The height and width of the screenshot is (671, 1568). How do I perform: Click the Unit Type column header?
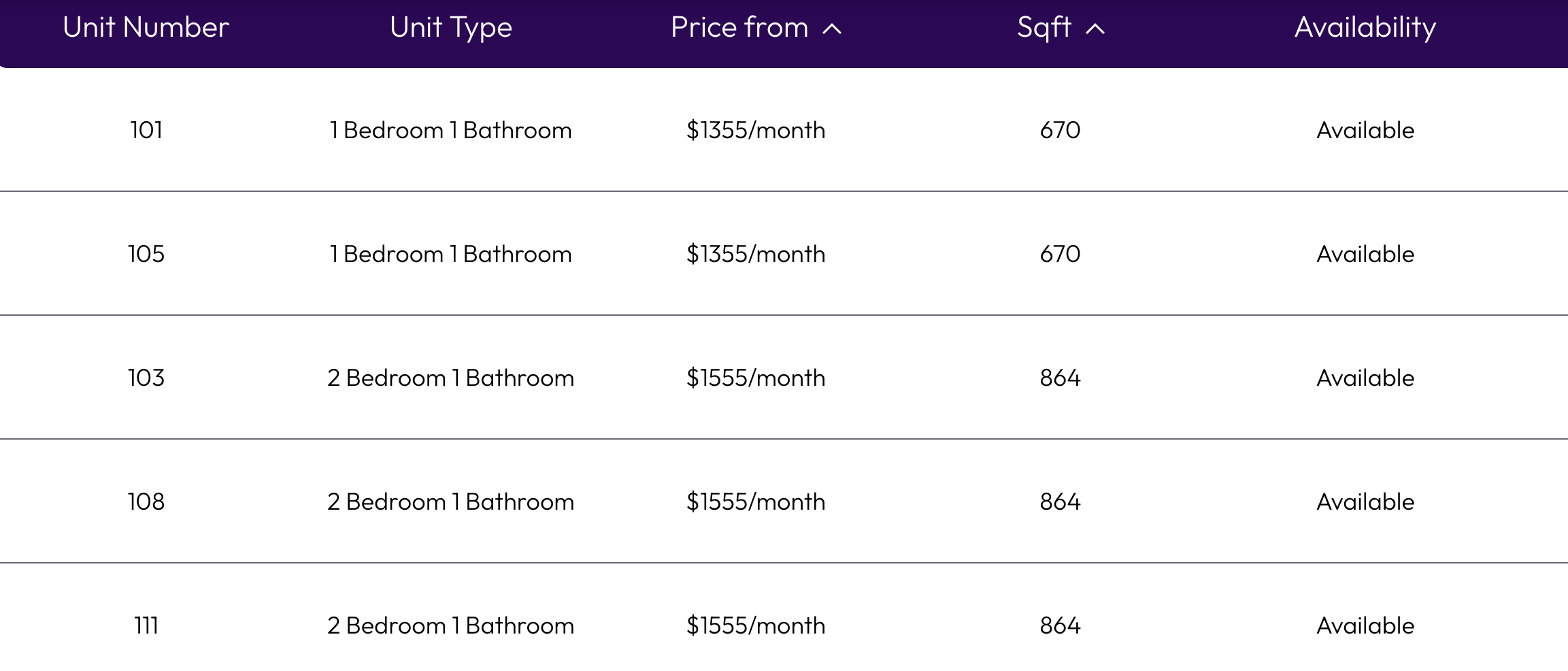point(450,28)
